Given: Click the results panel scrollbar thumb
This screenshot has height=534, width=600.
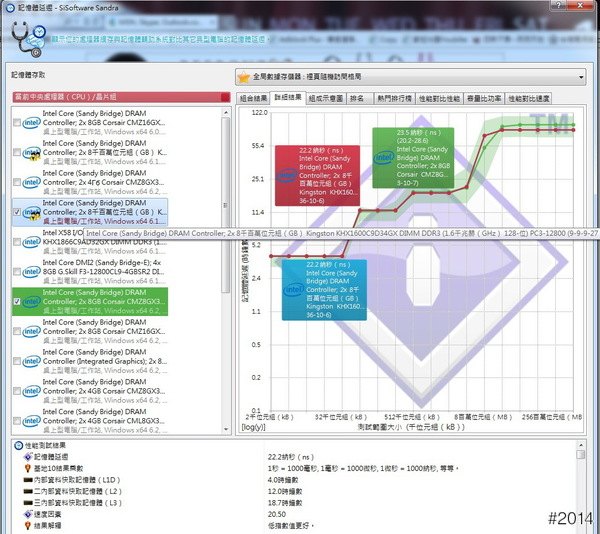Looking at the screenshot, I should tap(581, 454).
